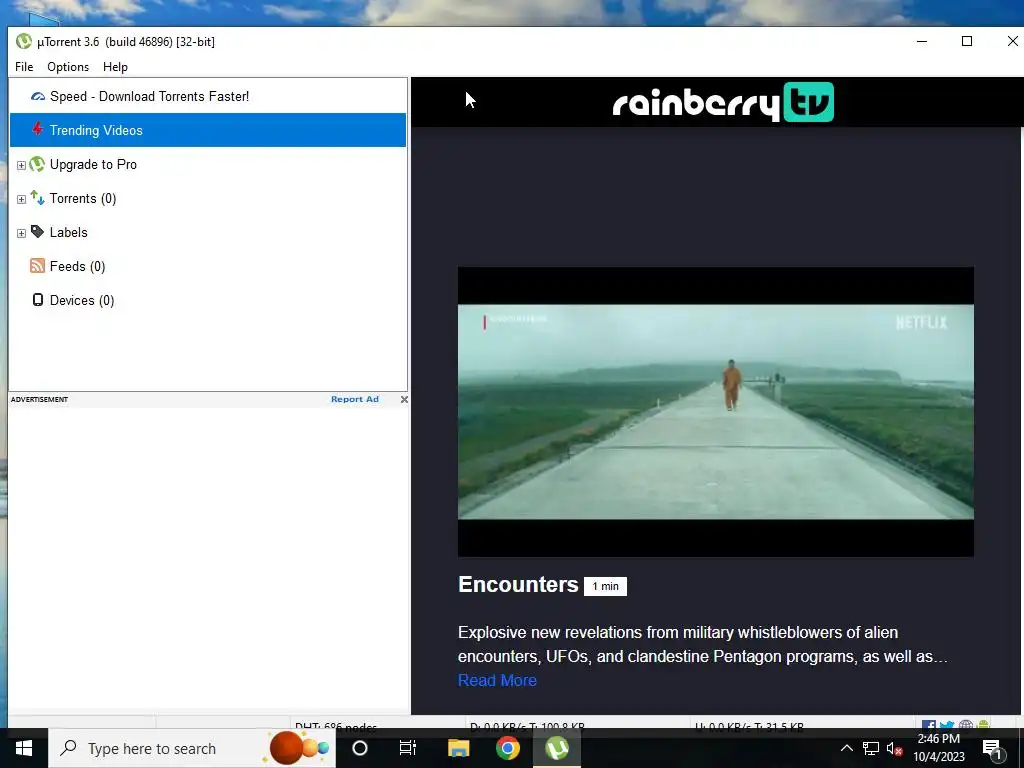Open the Help menu
1024x768 pixels.
click(x=115, y=67)
